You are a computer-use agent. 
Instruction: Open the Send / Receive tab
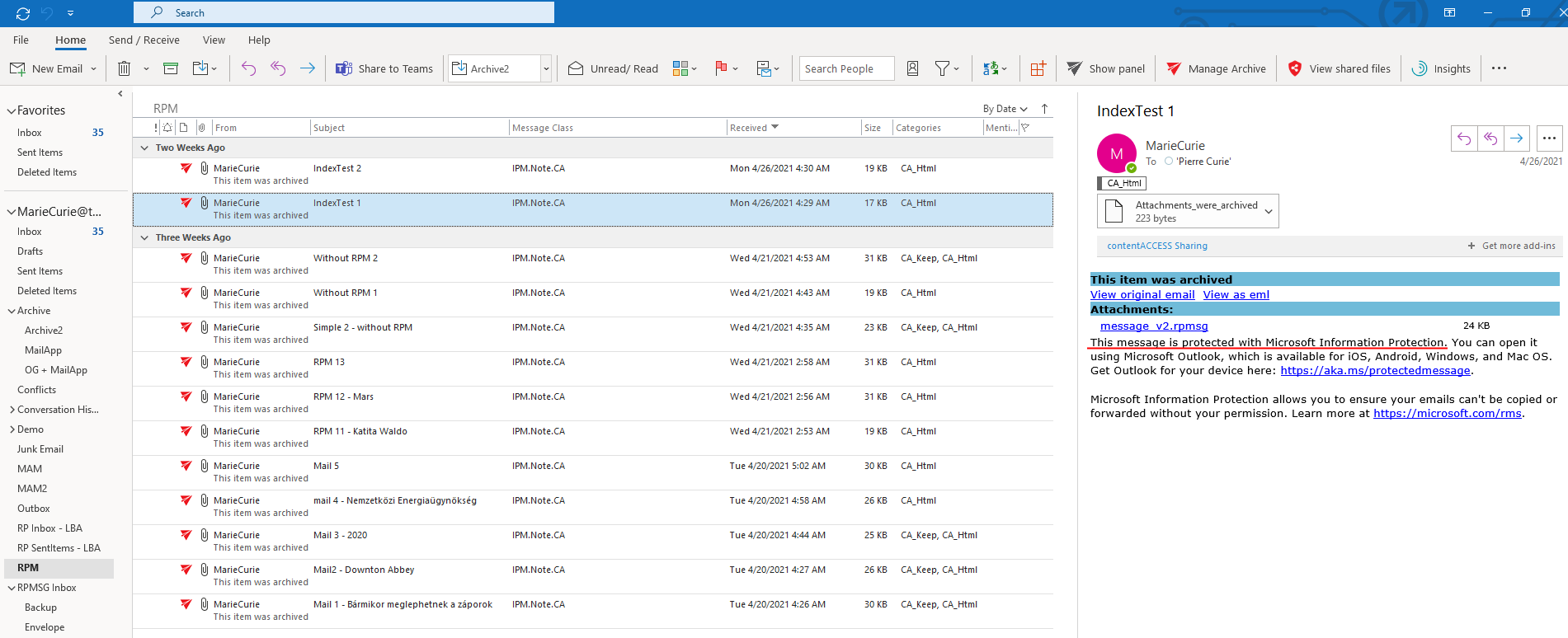click(144, 40)
